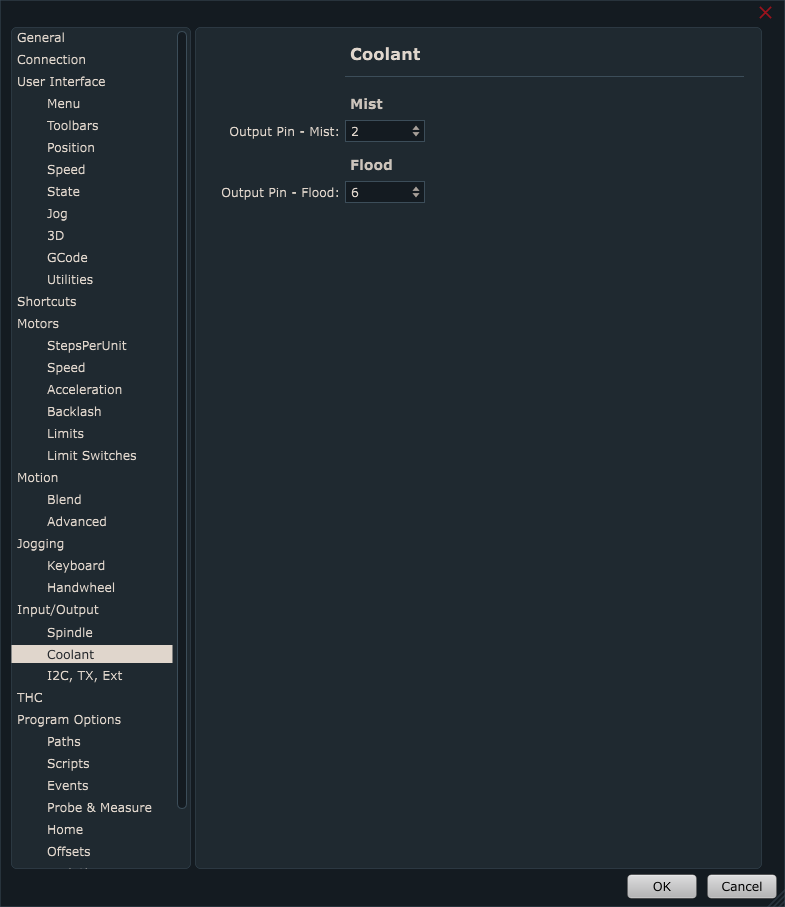Select the Connection settings category
The image size is (785, 907).
pos(51,60)
